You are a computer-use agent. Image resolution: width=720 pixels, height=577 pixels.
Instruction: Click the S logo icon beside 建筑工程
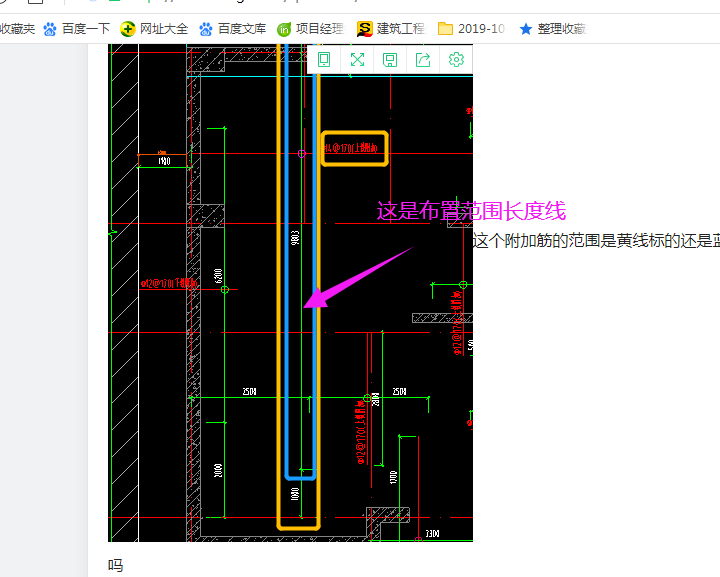point(364,29)
